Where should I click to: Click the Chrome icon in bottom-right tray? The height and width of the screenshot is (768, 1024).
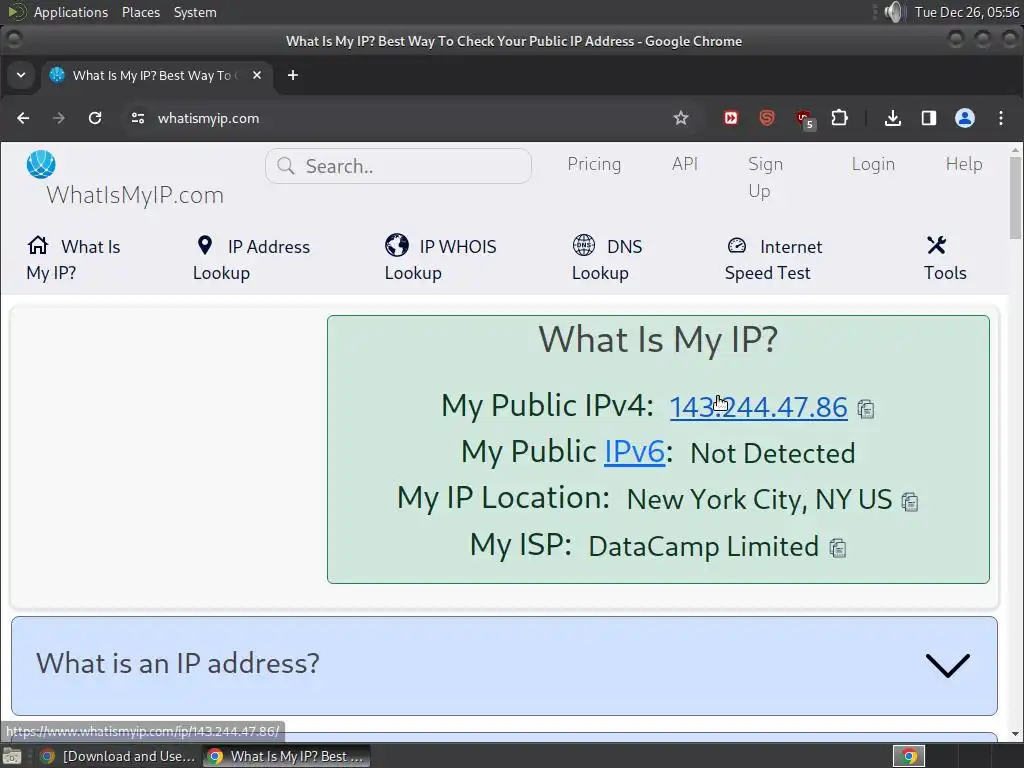tap(908, 756)
